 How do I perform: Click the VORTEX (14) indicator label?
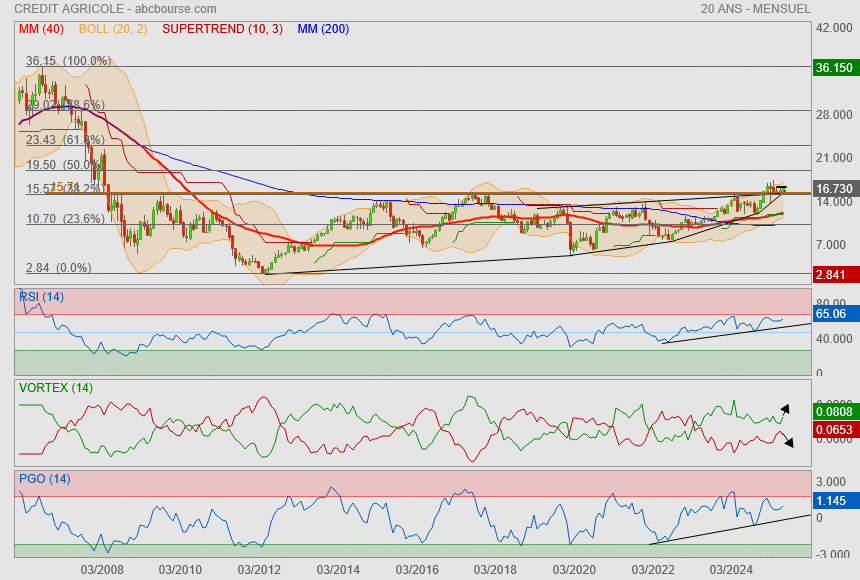click(x=55, y=388)
